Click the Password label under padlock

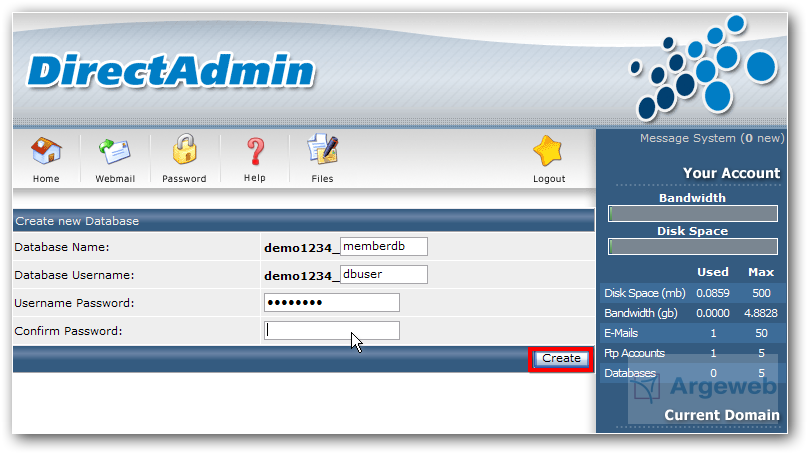[x=184, y=179]
